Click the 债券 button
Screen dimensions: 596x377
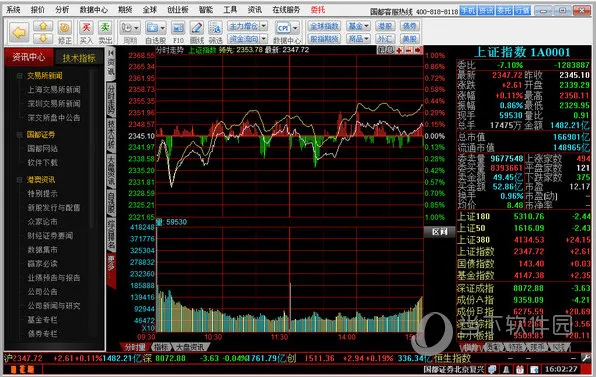pyautogui.click(x=409, y=26)
